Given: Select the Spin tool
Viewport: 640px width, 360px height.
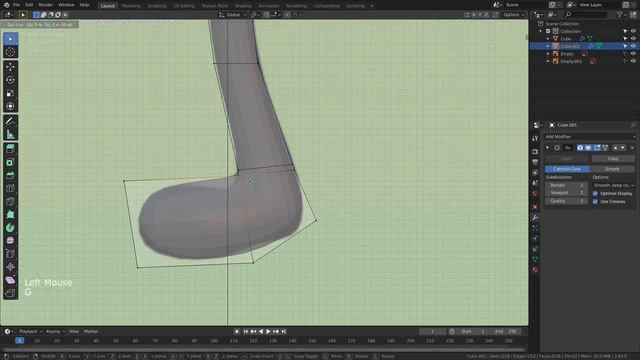Looking at the screenshot, I should point(11,228).
